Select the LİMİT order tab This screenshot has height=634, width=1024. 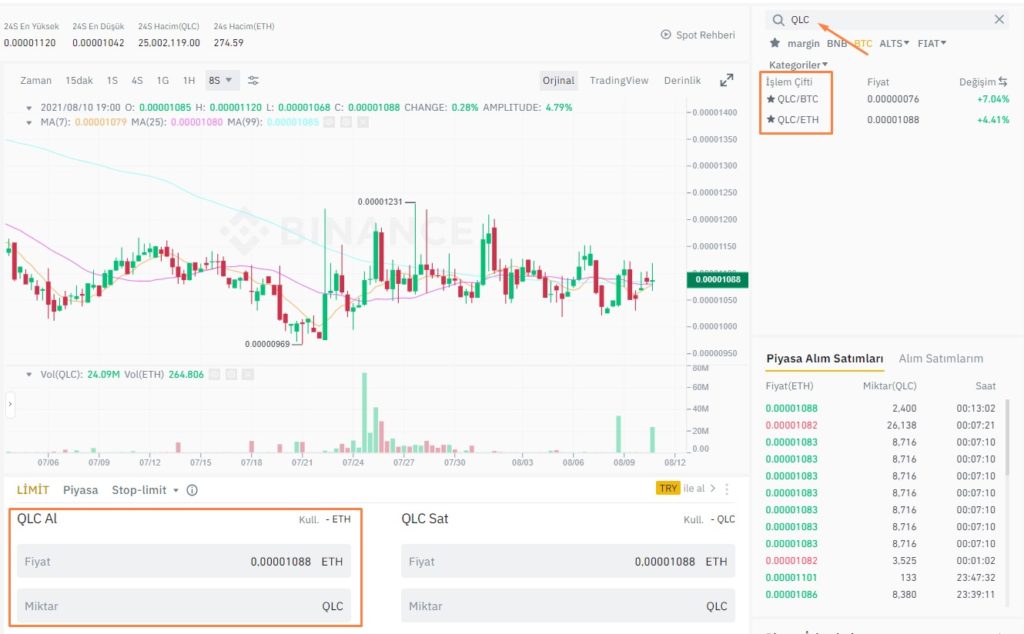click(x=33, y=490)
